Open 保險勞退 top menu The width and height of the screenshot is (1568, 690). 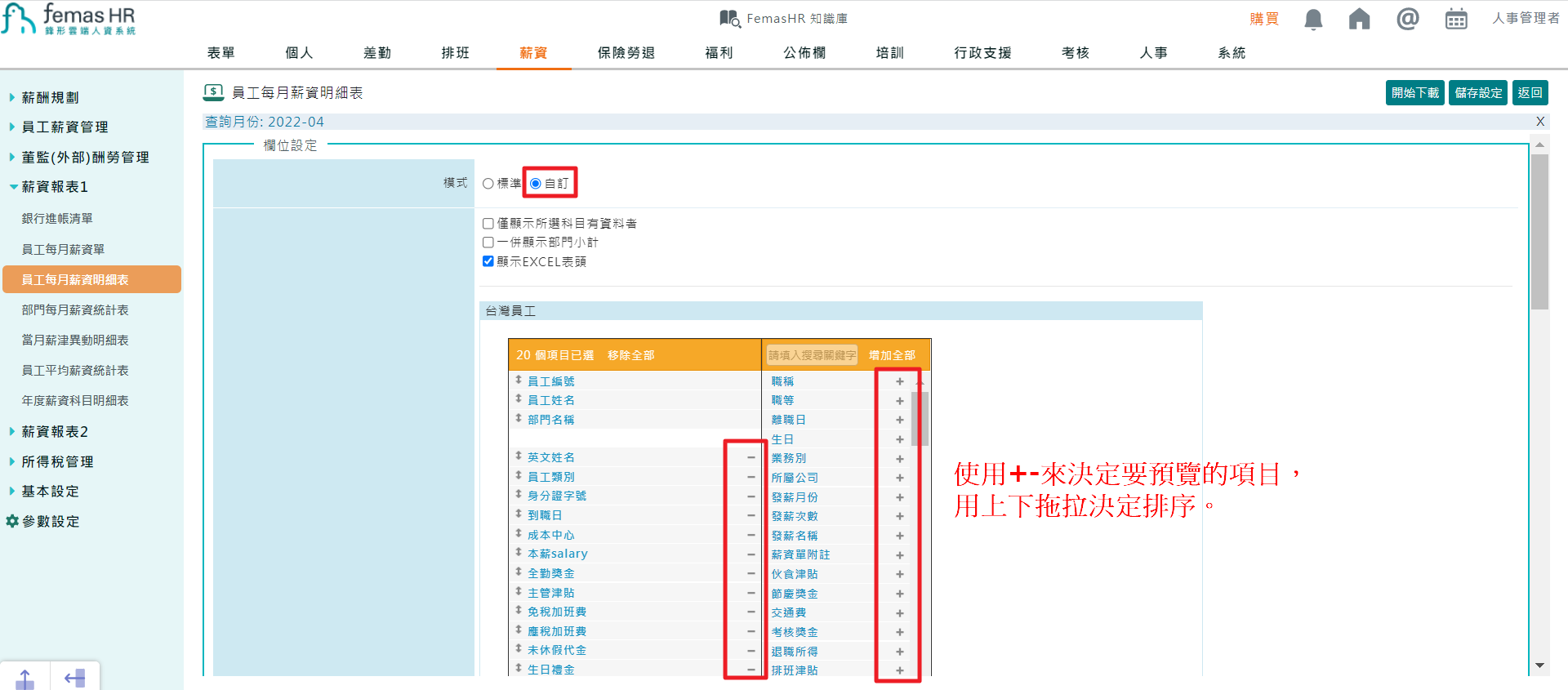point(626,53)
